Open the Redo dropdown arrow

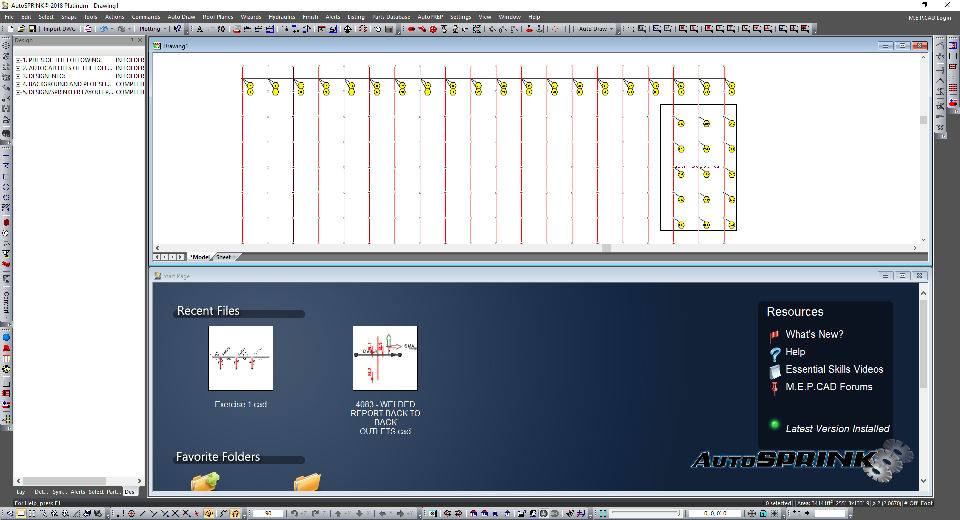pyautogui.click(x=129, y=29)
